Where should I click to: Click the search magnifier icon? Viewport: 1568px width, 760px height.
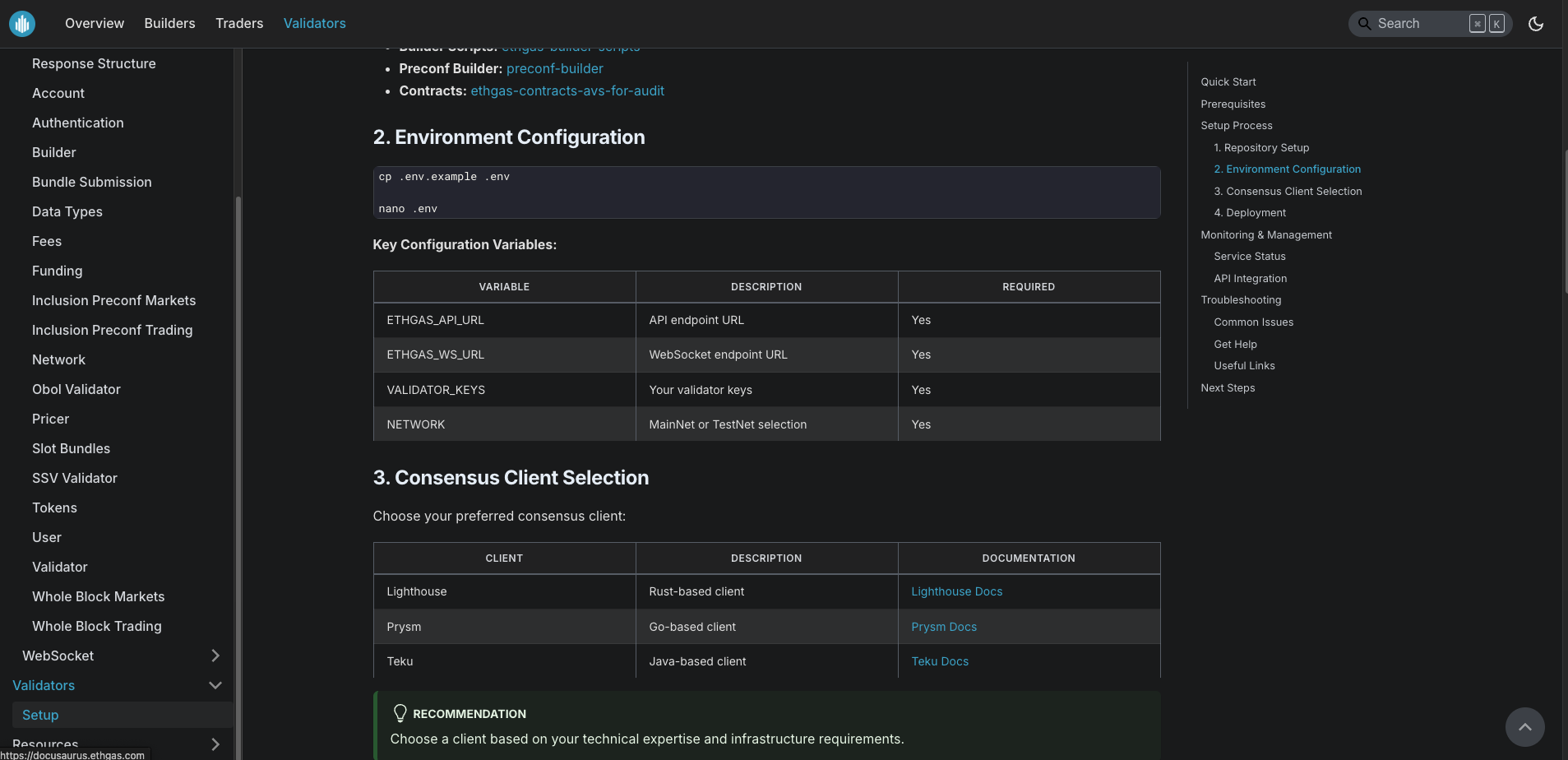[x=1364, y=23]
